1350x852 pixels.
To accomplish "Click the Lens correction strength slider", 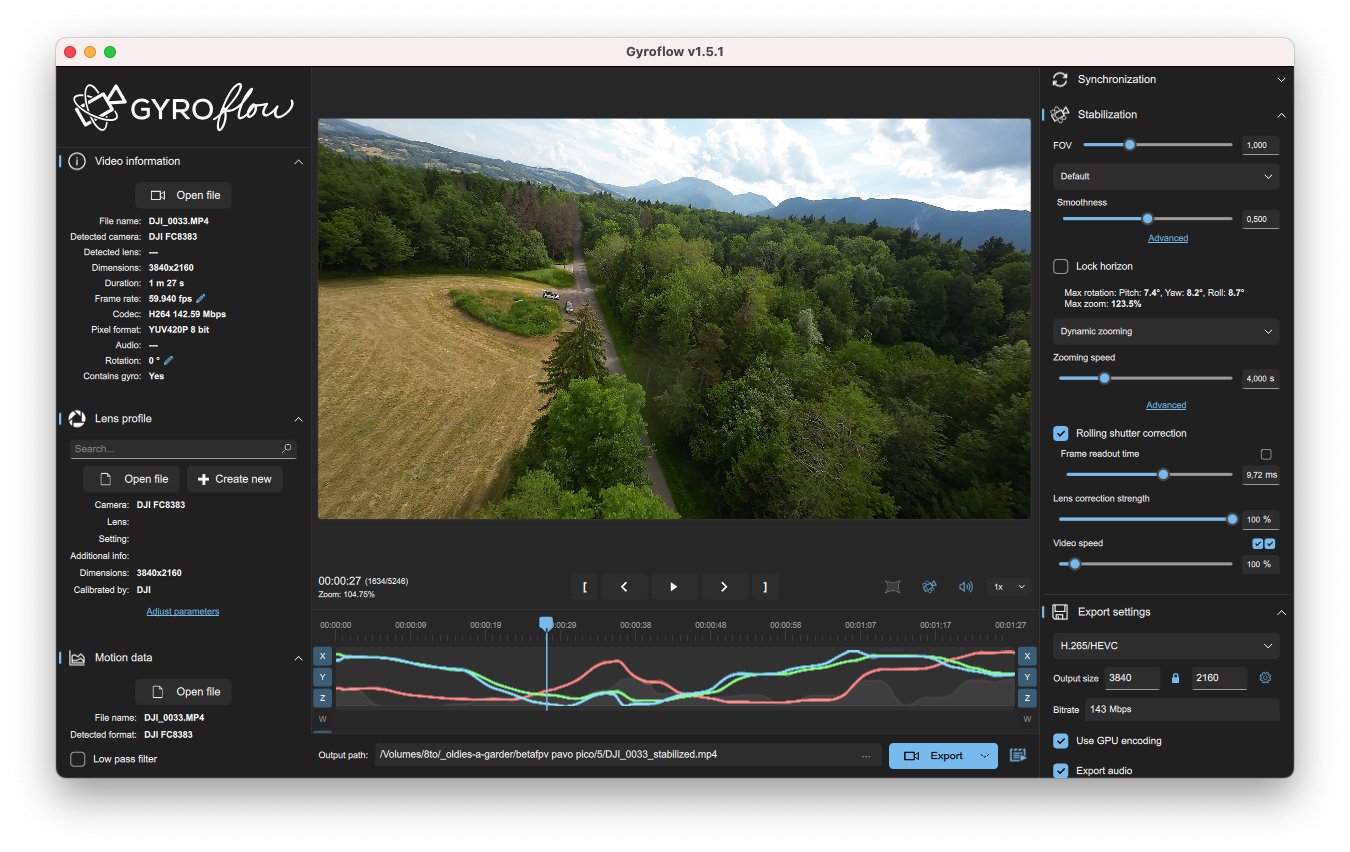I will pos(1146,519).
